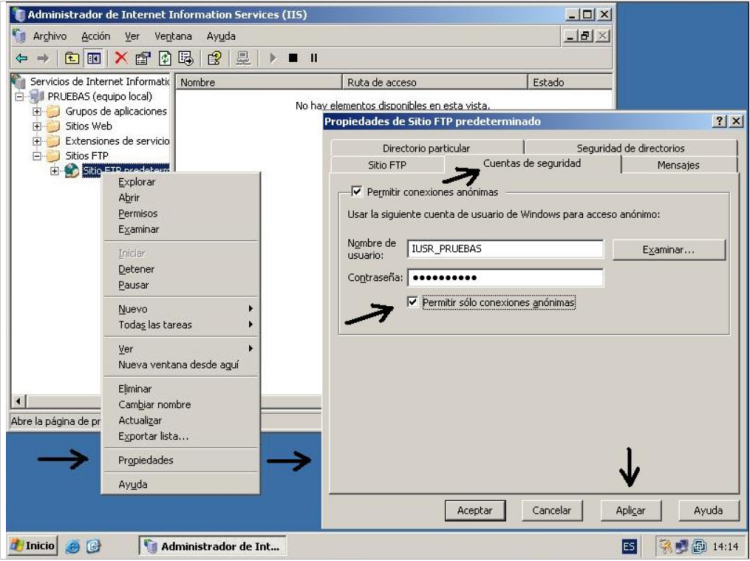Click the MMC document icon left of the Archivo menu
Image resolution: width=750 pixels, height=561 pixels.
(19, 36)
